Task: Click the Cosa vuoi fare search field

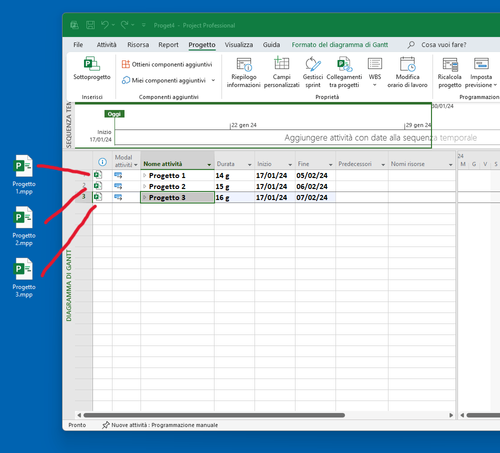Action: point(443,45)
